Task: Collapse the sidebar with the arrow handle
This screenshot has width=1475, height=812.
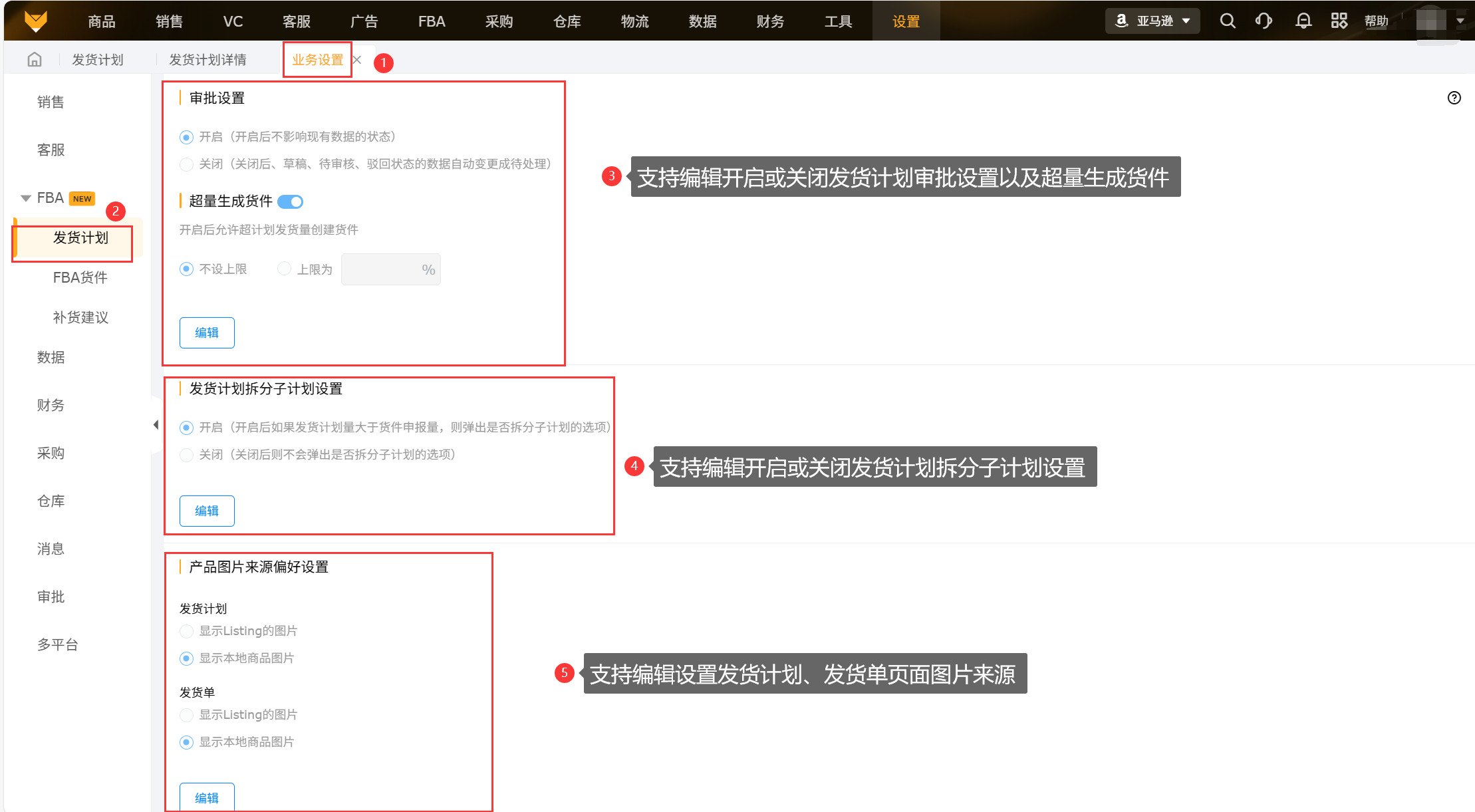Action: pos(156,425)
